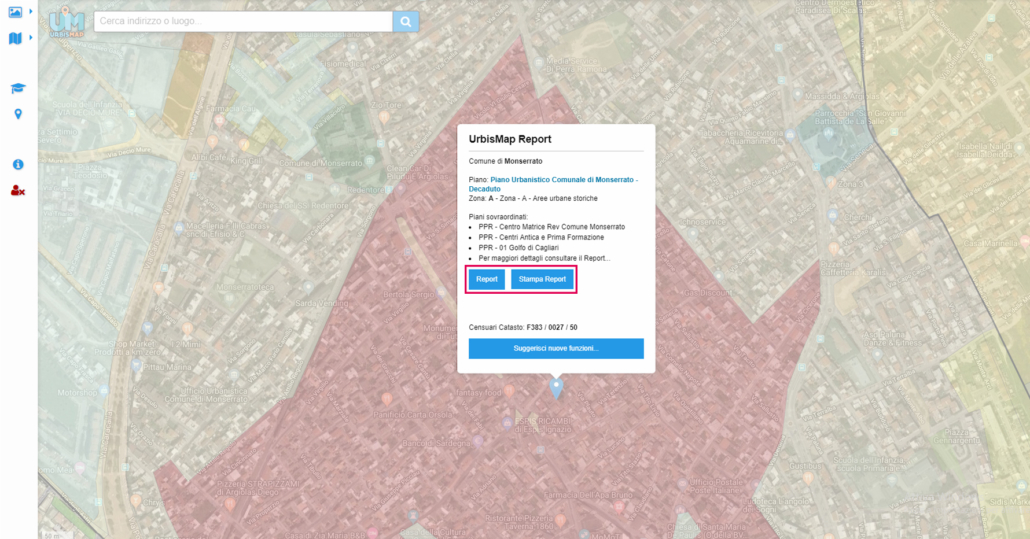Click text PPR - Centro Matrice Rev Comune Monserrato

(x=552, y=227)
